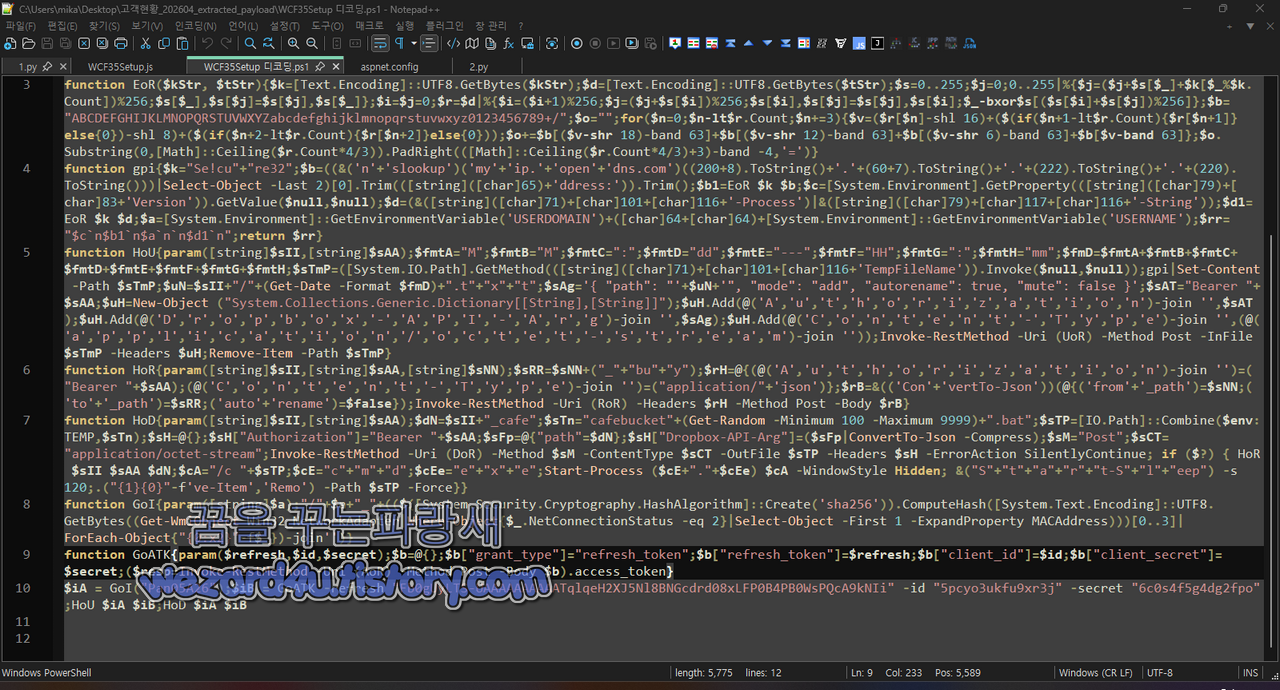Image resolution: width=1280 pixels, height=690 pixels.
Task: Click the Redo arrow icon
Action: [x=226, y=43]
